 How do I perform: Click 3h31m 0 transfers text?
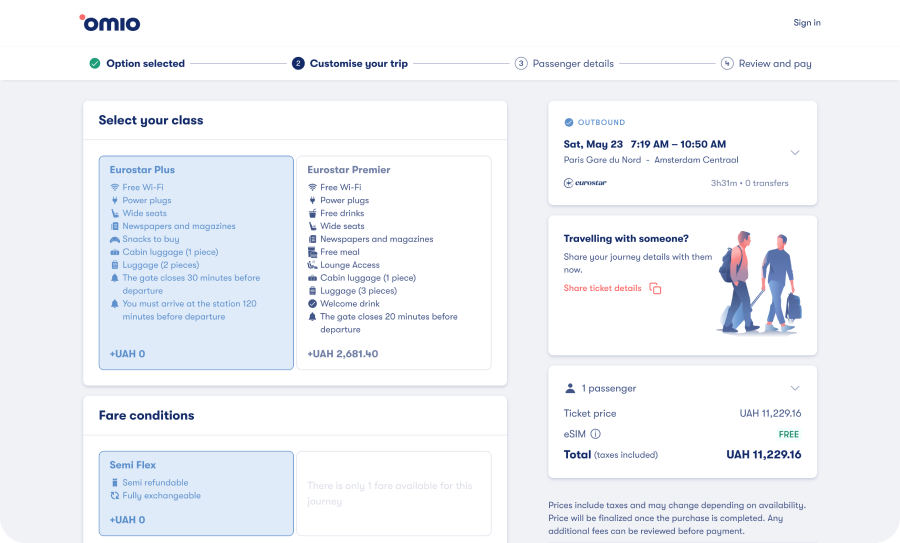(x=750, y=183)
